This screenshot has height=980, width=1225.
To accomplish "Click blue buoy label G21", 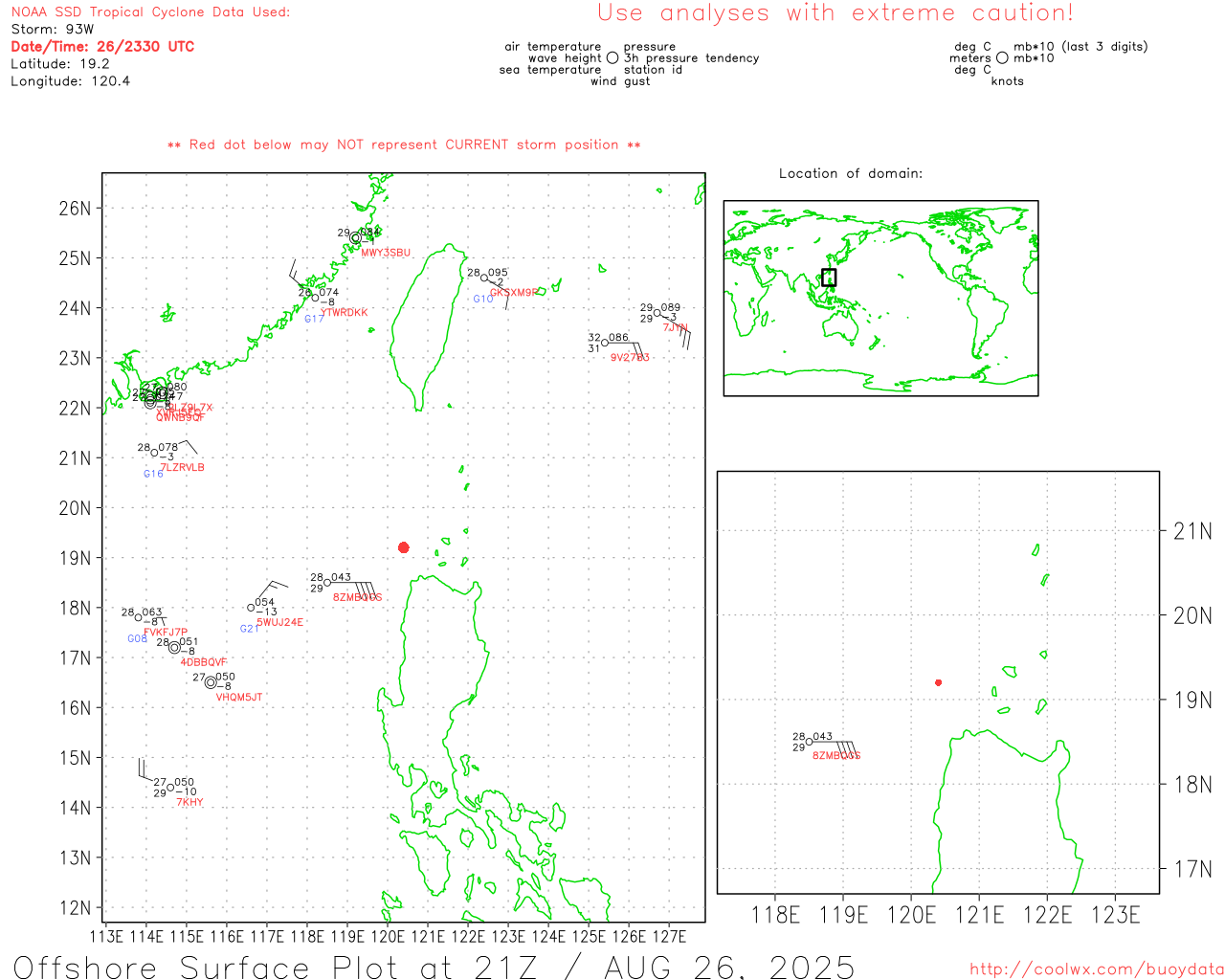I will (x=250, y=629).
